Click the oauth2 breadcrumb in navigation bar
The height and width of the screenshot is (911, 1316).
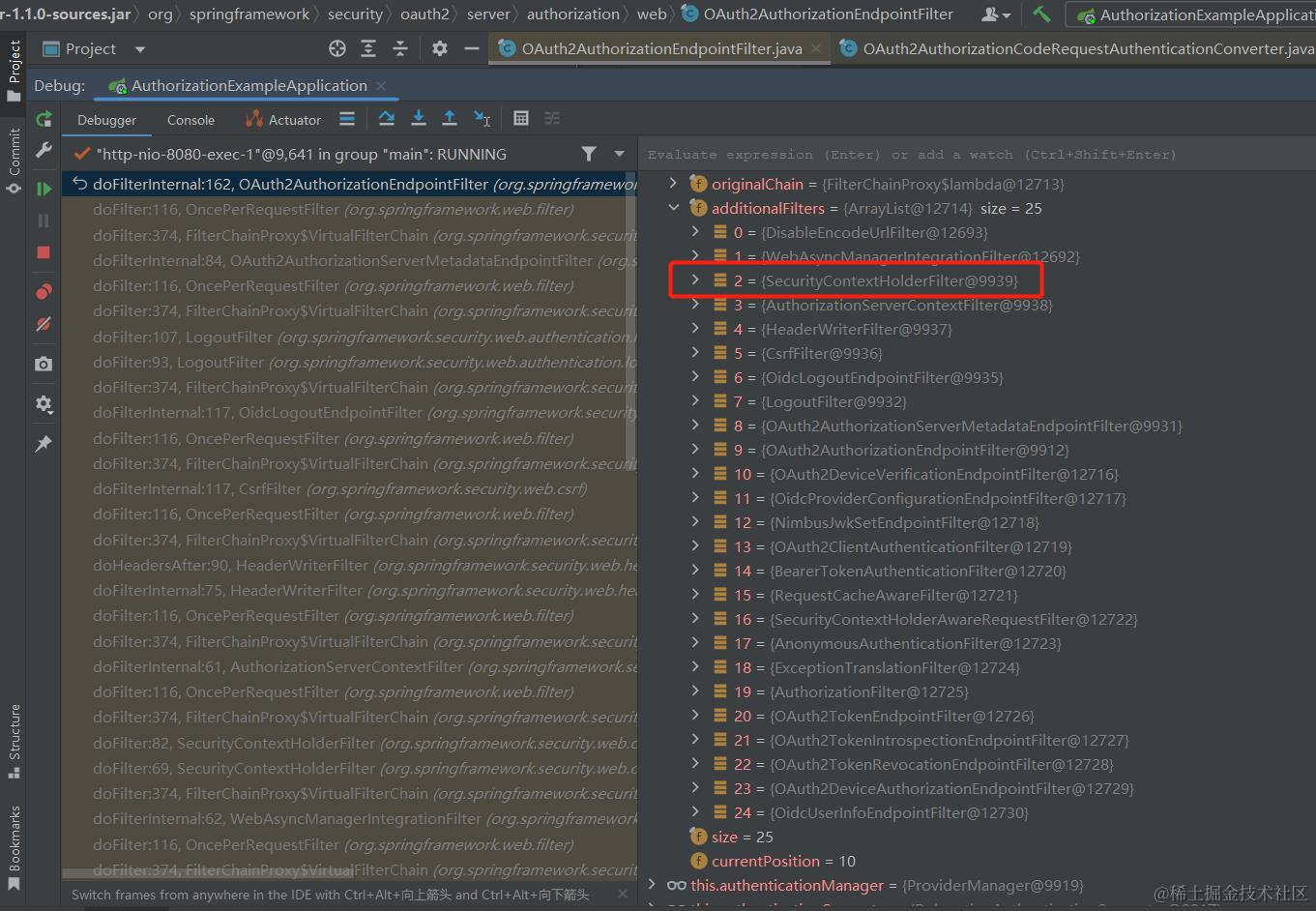pyautogui.click(x=424, y=14)
